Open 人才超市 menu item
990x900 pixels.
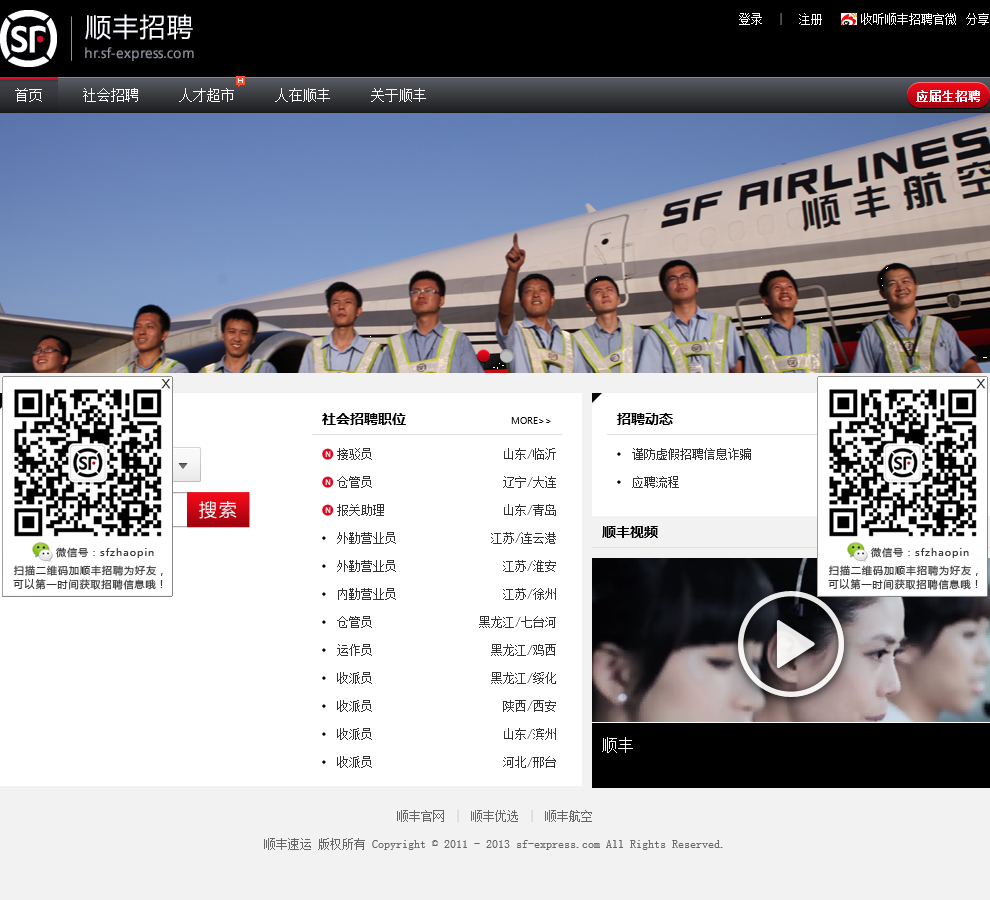[x=206, y=95]
